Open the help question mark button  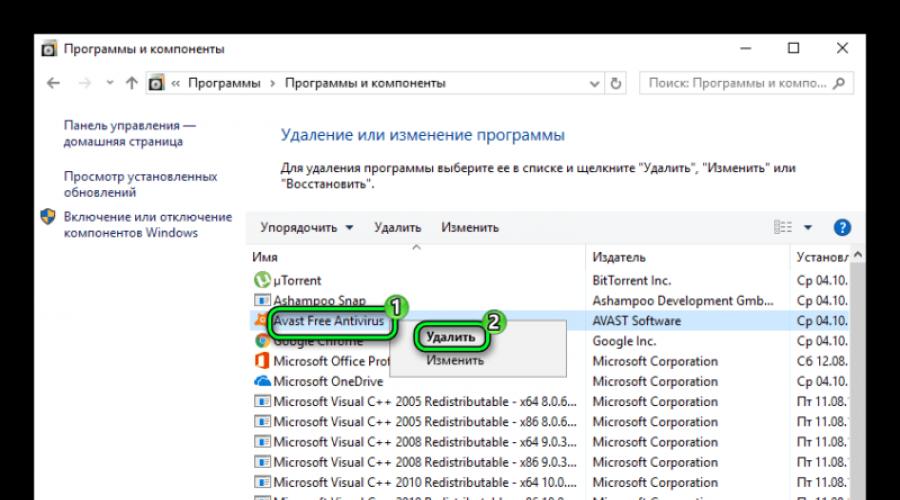[842, 227]
